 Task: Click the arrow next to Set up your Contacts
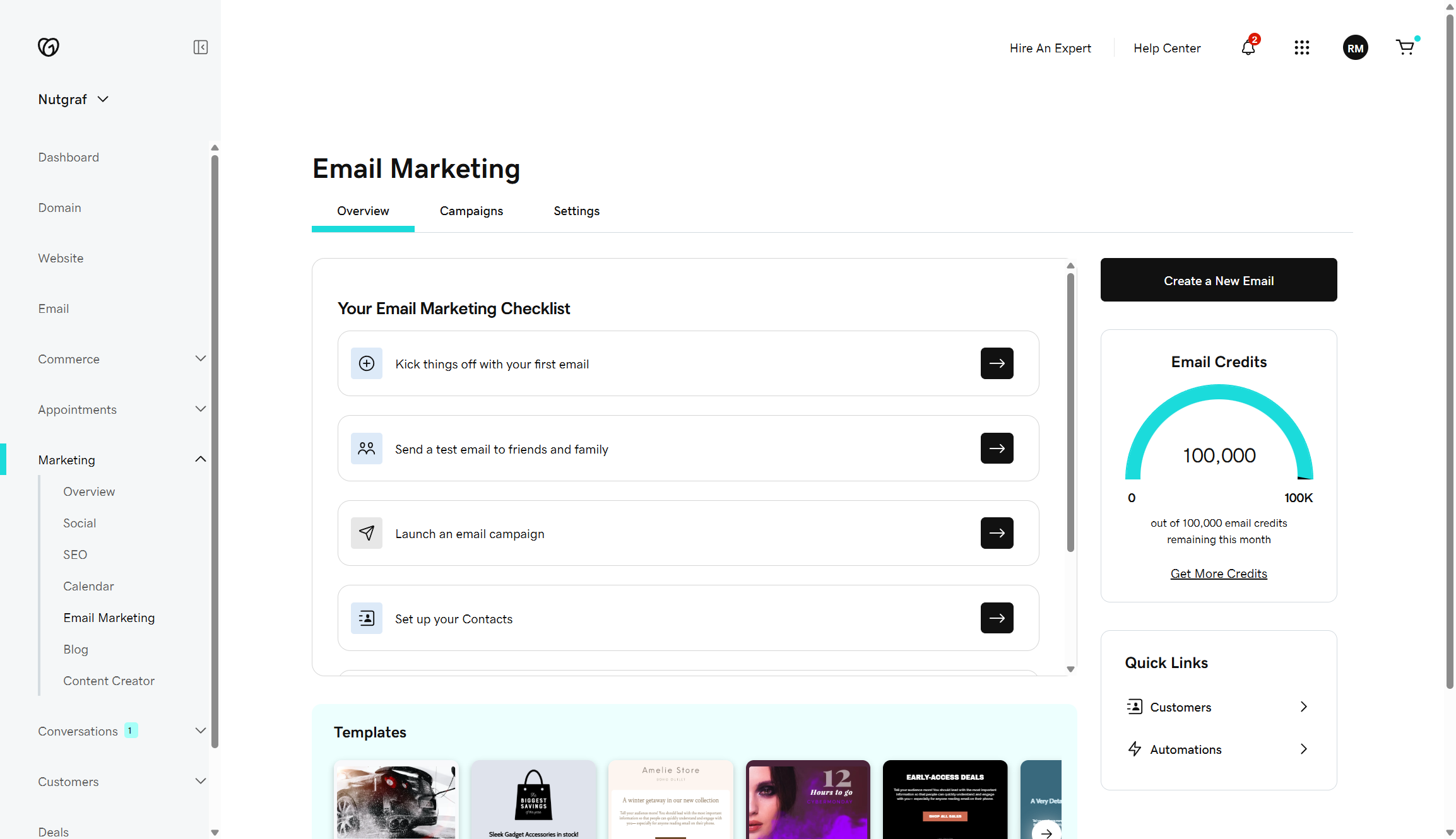tap(997, 618)
